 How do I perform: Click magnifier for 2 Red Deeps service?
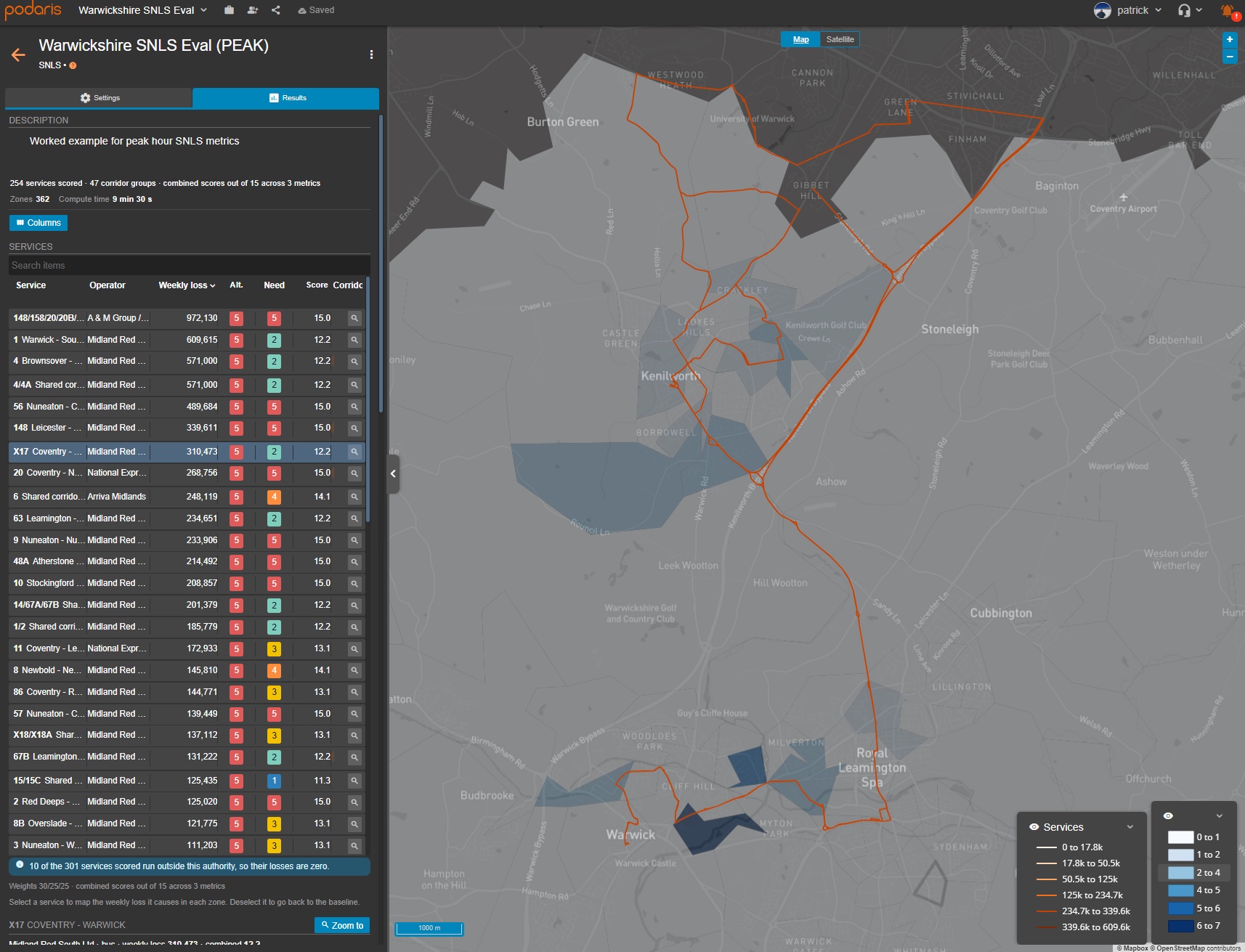tap(354, 802)
